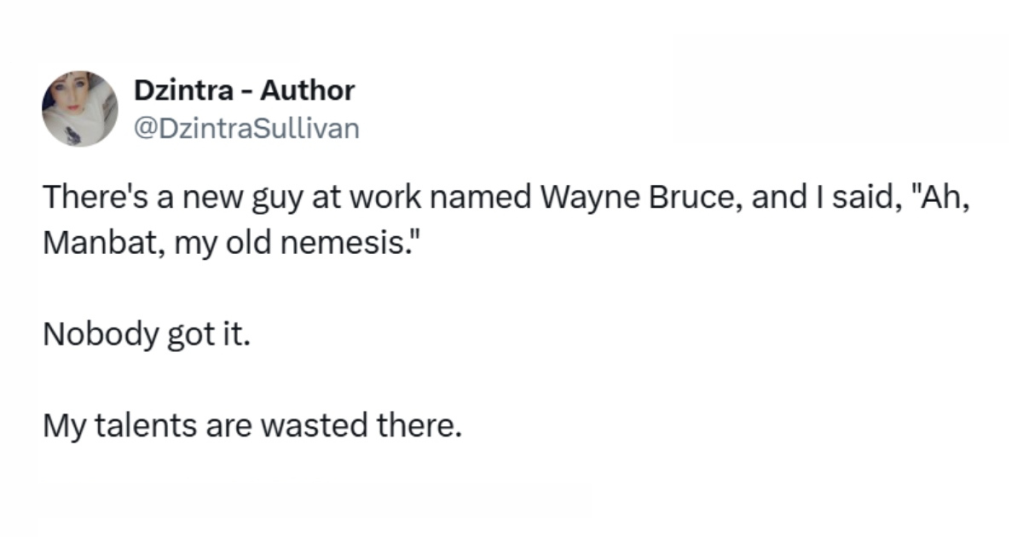
Task: Click the "My talents are wasted there." line
Action: [x=252, y=428]
